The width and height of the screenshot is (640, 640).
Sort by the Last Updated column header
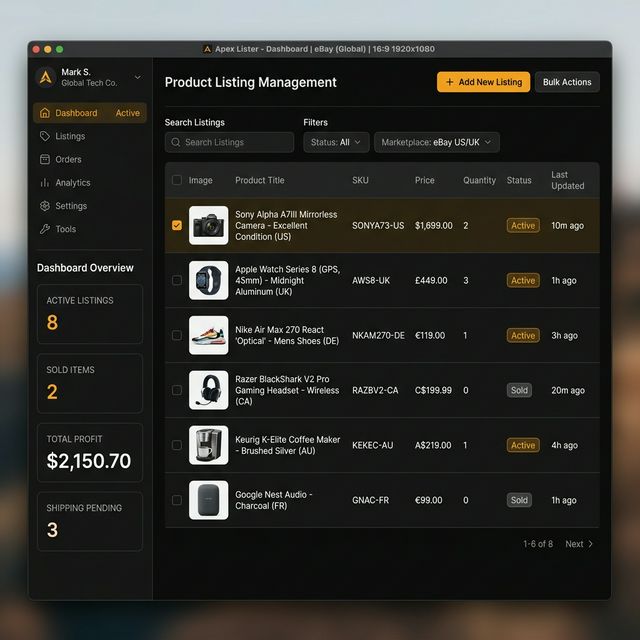click(x=568, y=180)
